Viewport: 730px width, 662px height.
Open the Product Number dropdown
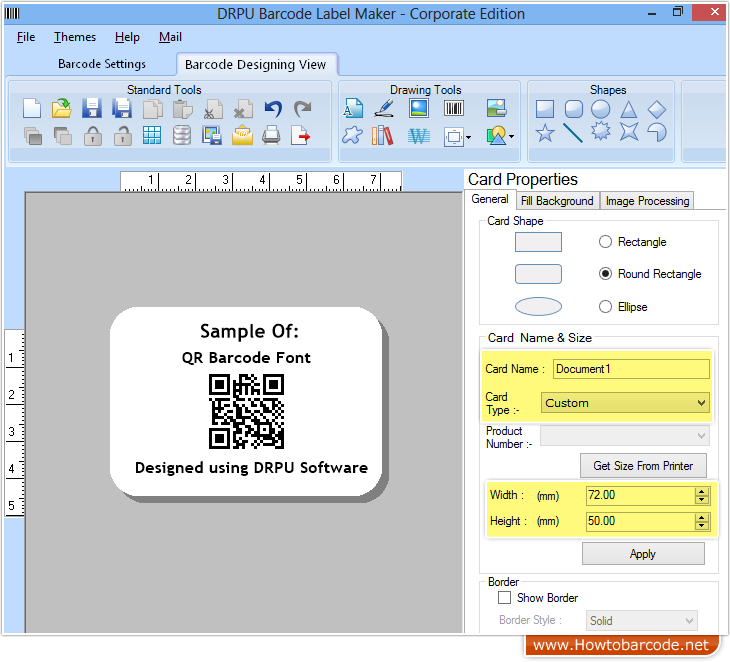[625, 436]
